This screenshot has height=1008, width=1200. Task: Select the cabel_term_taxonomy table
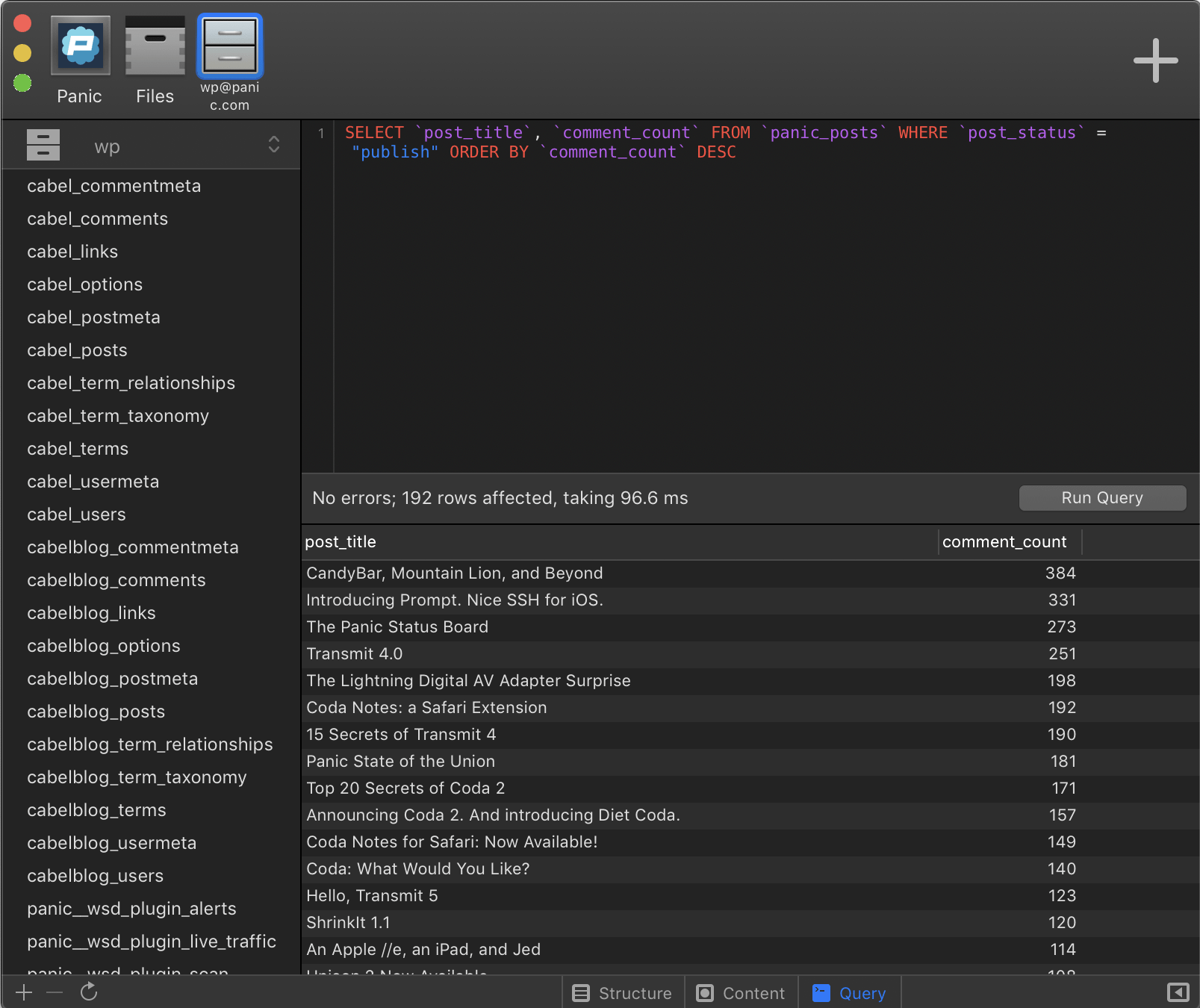pos(152,416)
